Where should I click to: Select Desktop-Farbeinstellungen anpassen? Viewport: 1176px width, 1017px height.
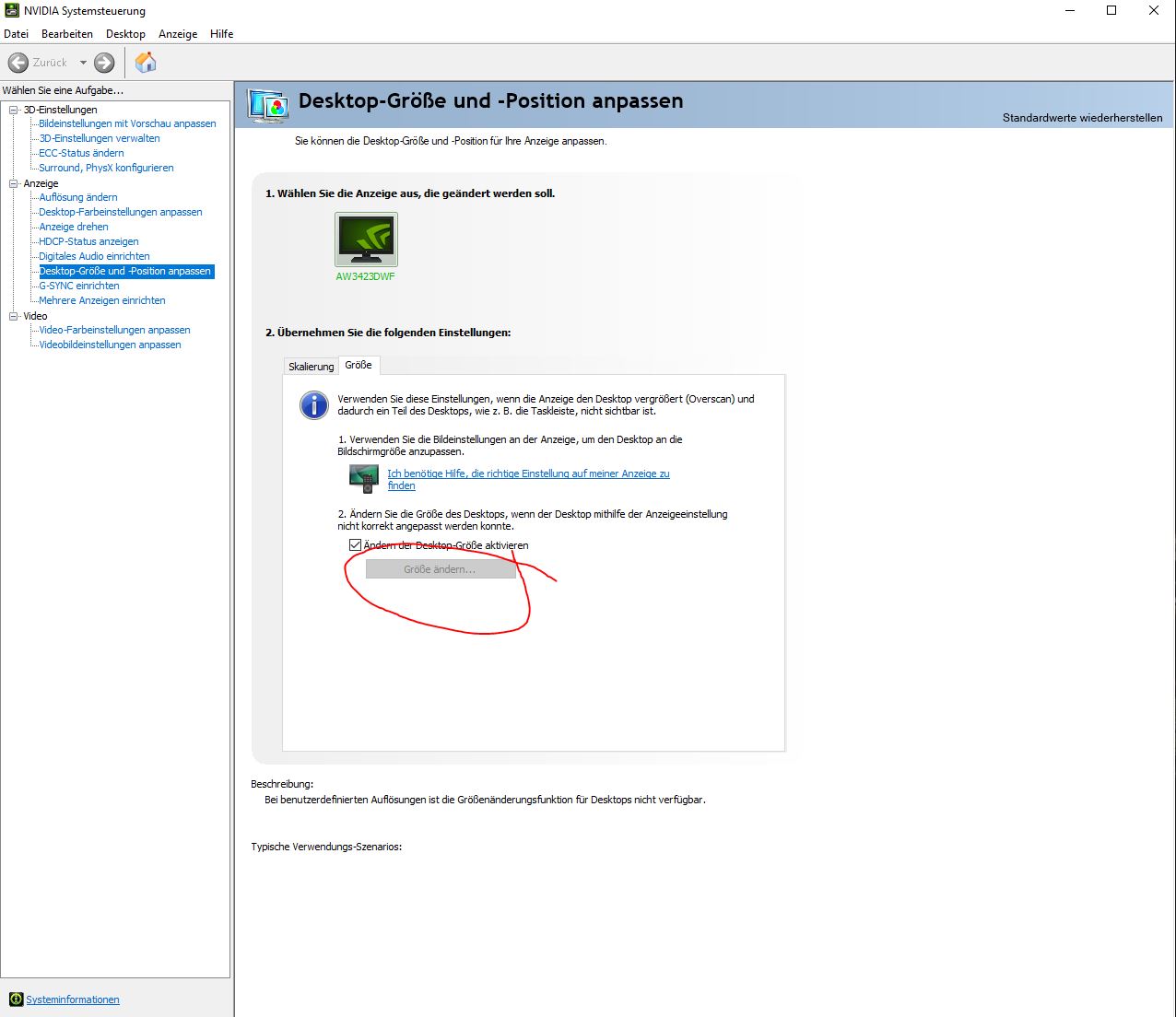[x=121, y=212]
